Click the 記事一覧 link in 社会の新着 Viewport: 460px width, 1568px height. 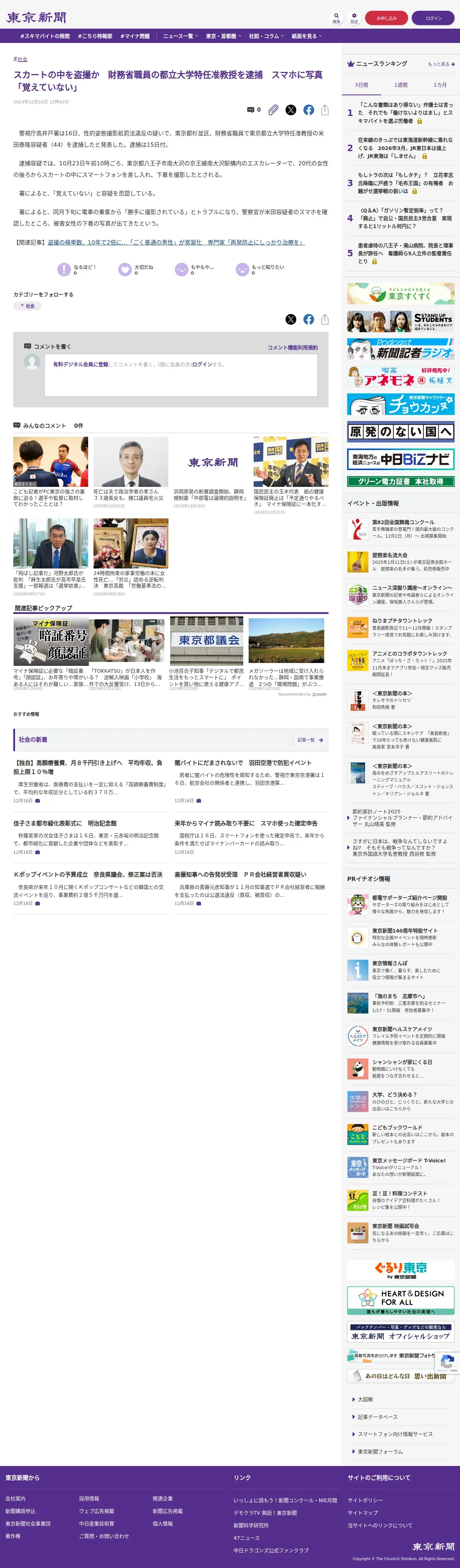pos(310,740)
